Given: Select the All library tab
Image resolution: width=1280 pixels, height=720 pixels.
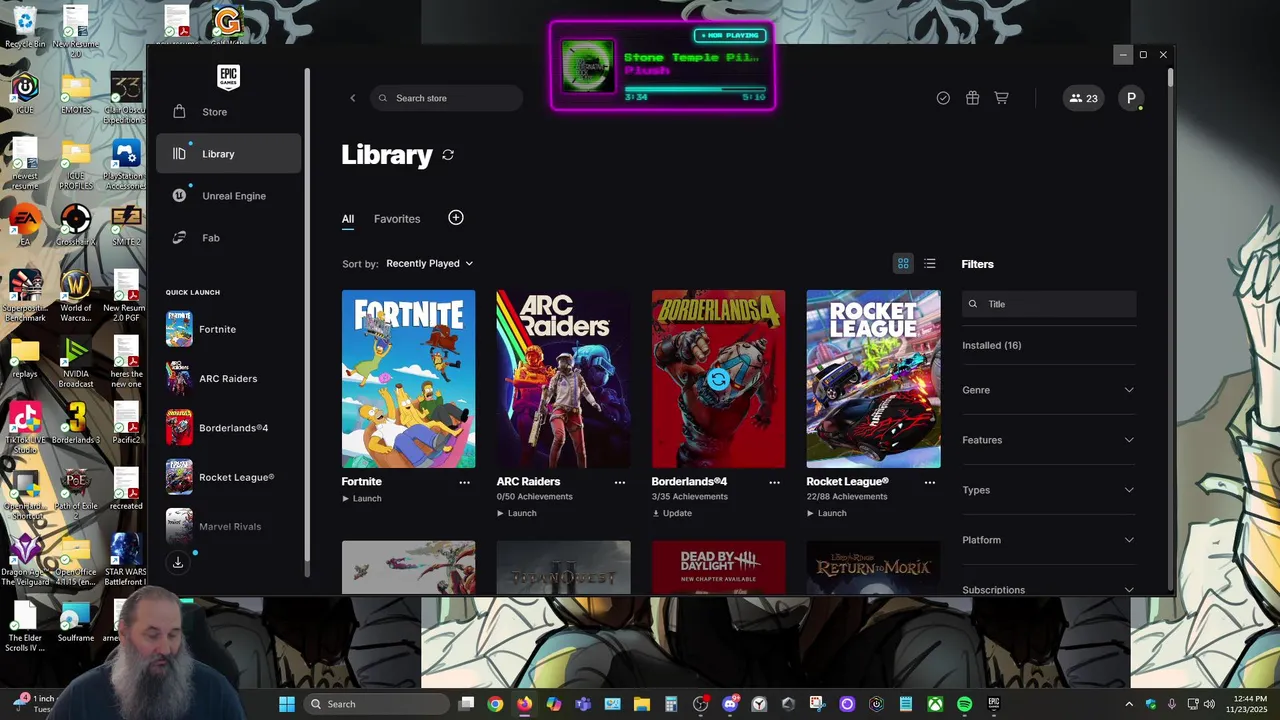Looking at the screenshot, I should (348, 219).
